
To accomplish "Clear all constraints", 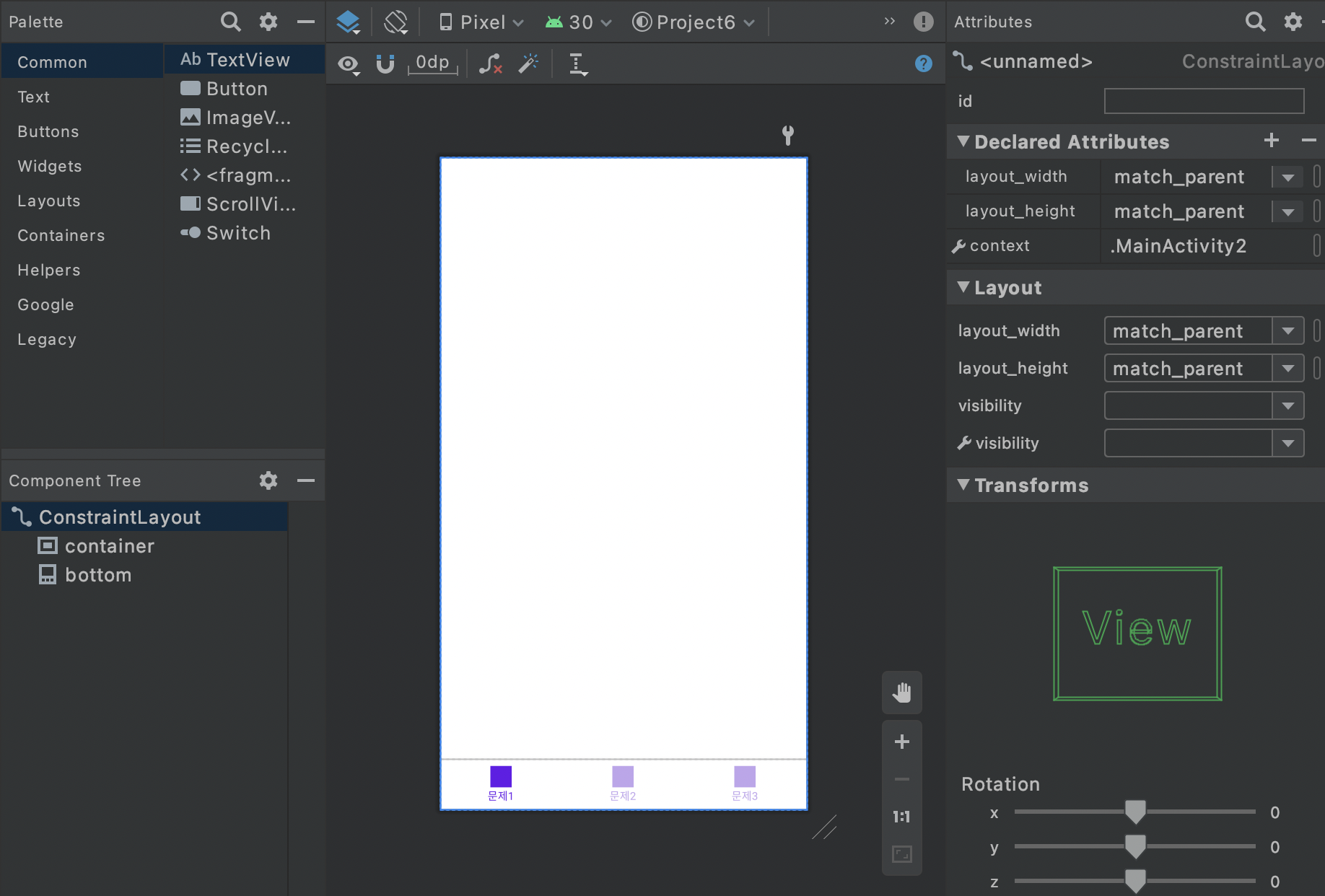I will (x=491, y=64).
